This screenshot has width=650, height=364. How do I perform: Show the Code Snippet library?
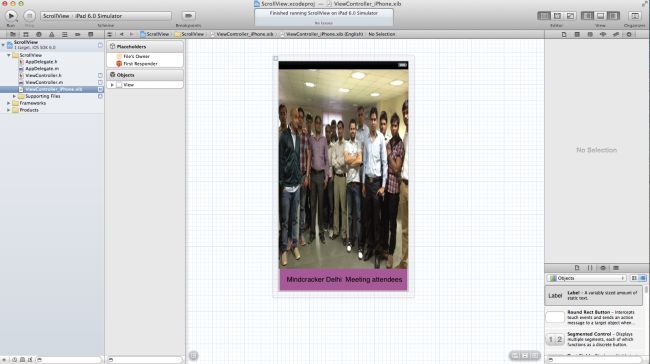click(590, 268)
